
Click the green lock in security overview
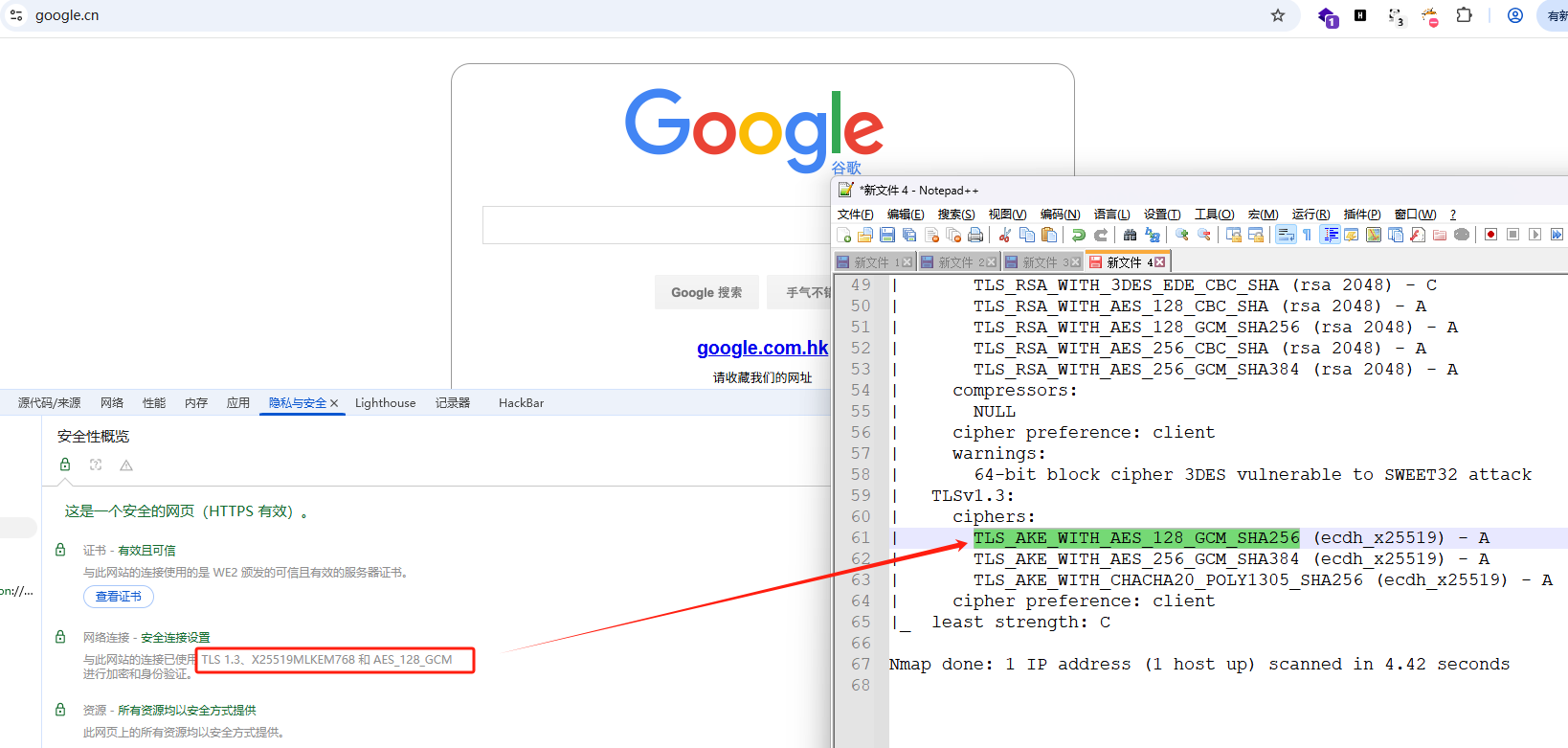(65, 465)
